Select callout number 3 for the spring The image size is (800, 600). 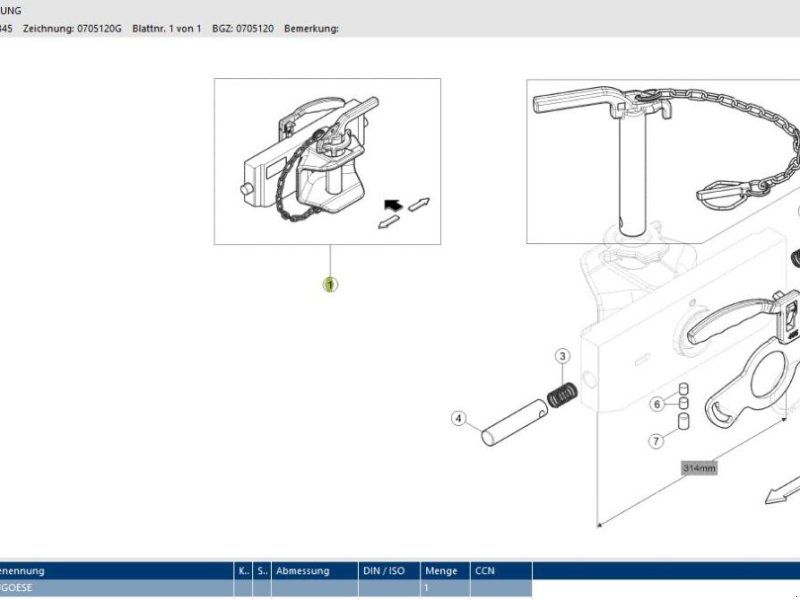(563, 357)
